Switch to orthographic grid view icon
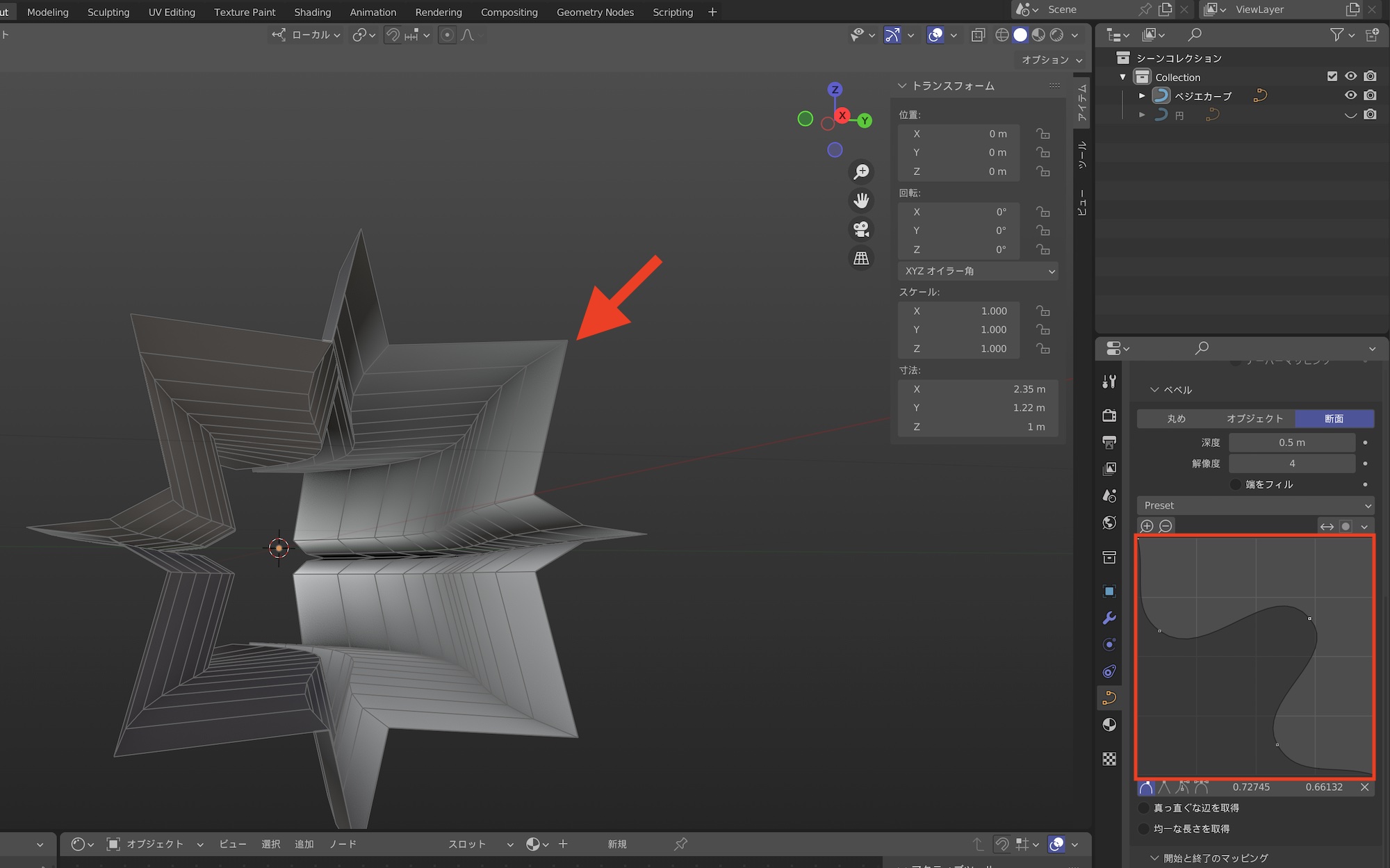 click(x=861, y=259)
